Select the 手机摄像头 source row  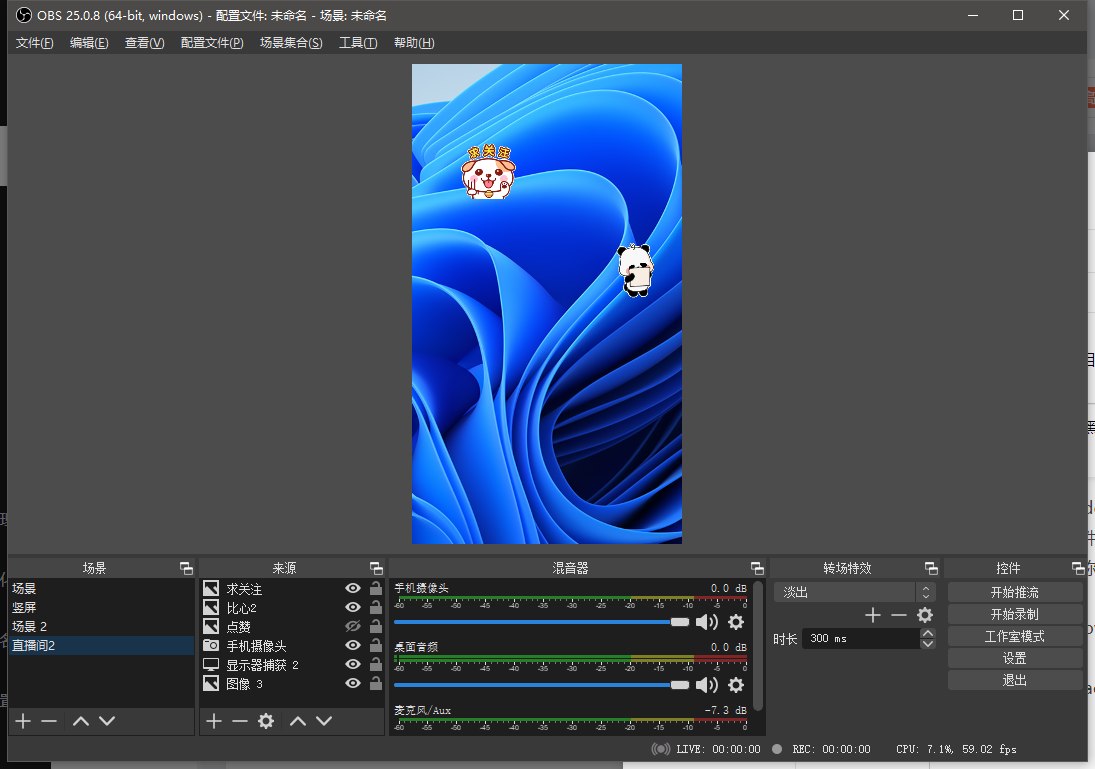pyautogui.click(x=292, y=645)
